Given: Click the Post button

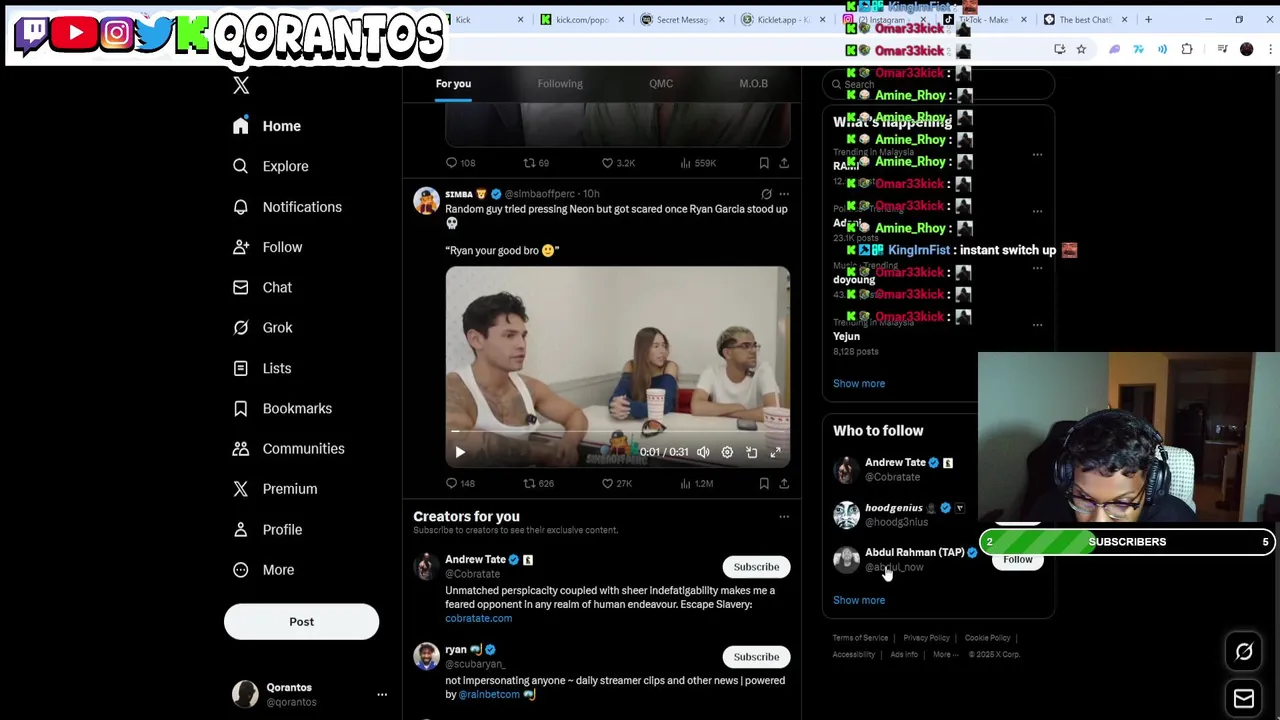Looking at the screenshot, I should point(301,622).
